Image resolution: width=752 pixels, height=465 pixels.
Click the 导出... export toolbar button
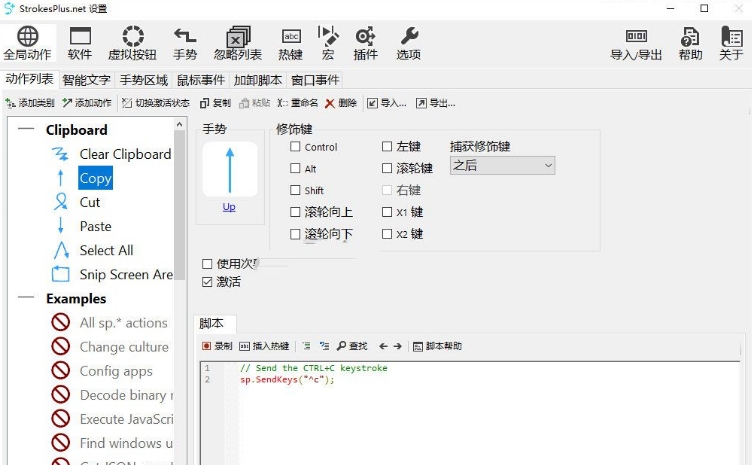pyautogui.click(x=435, y=103)
